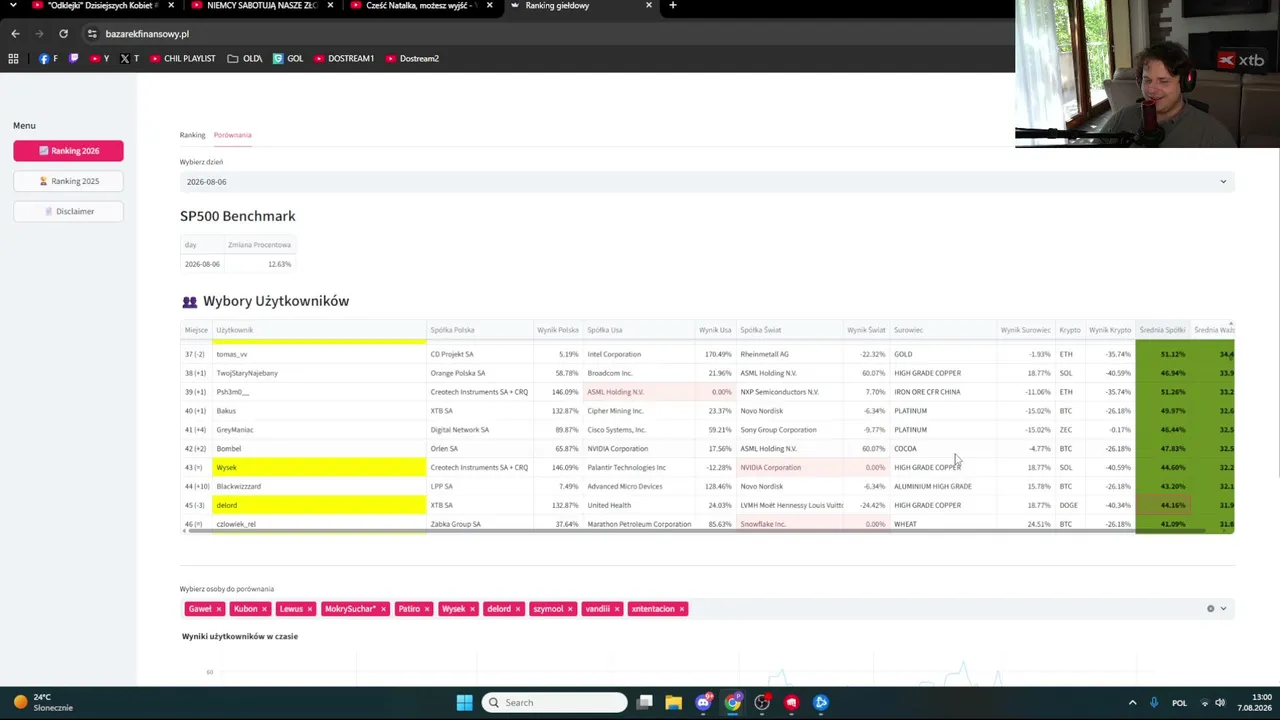Open the Disclaimer page from the sidebar
1280x720 pixels.
coord(68,211)
